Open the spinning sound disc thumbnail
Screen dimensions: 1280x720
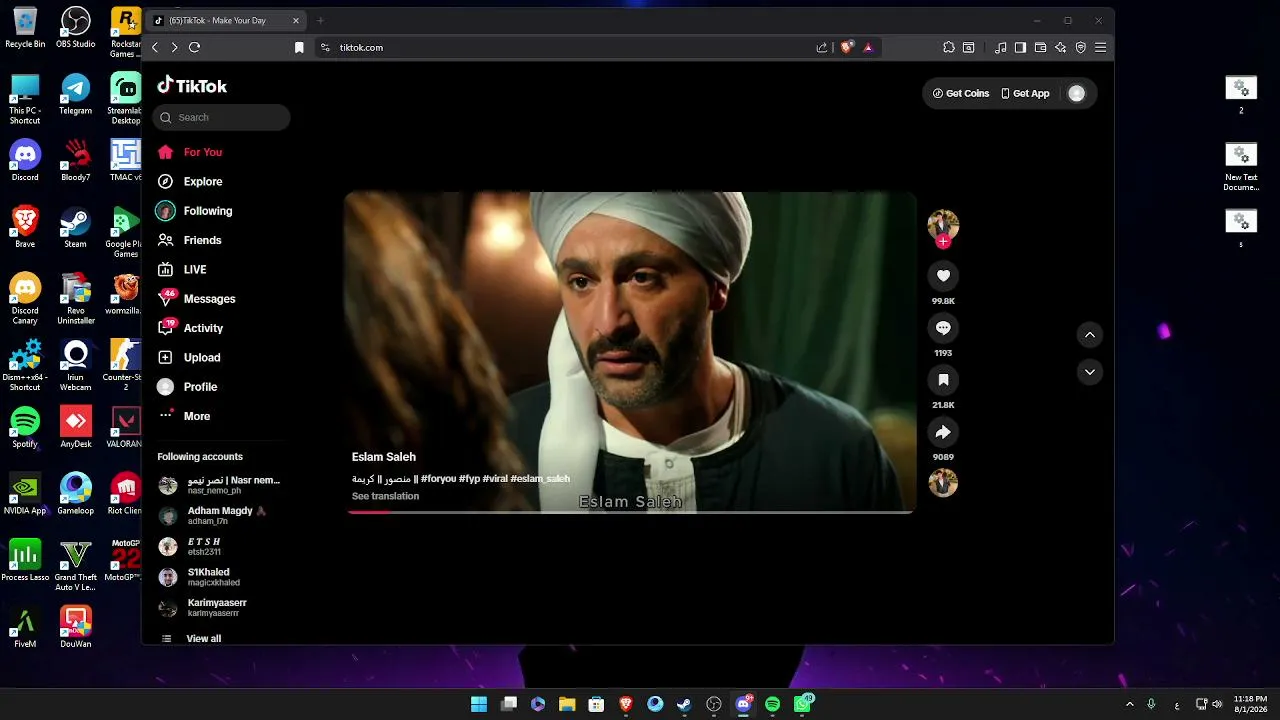coord(943,483)
